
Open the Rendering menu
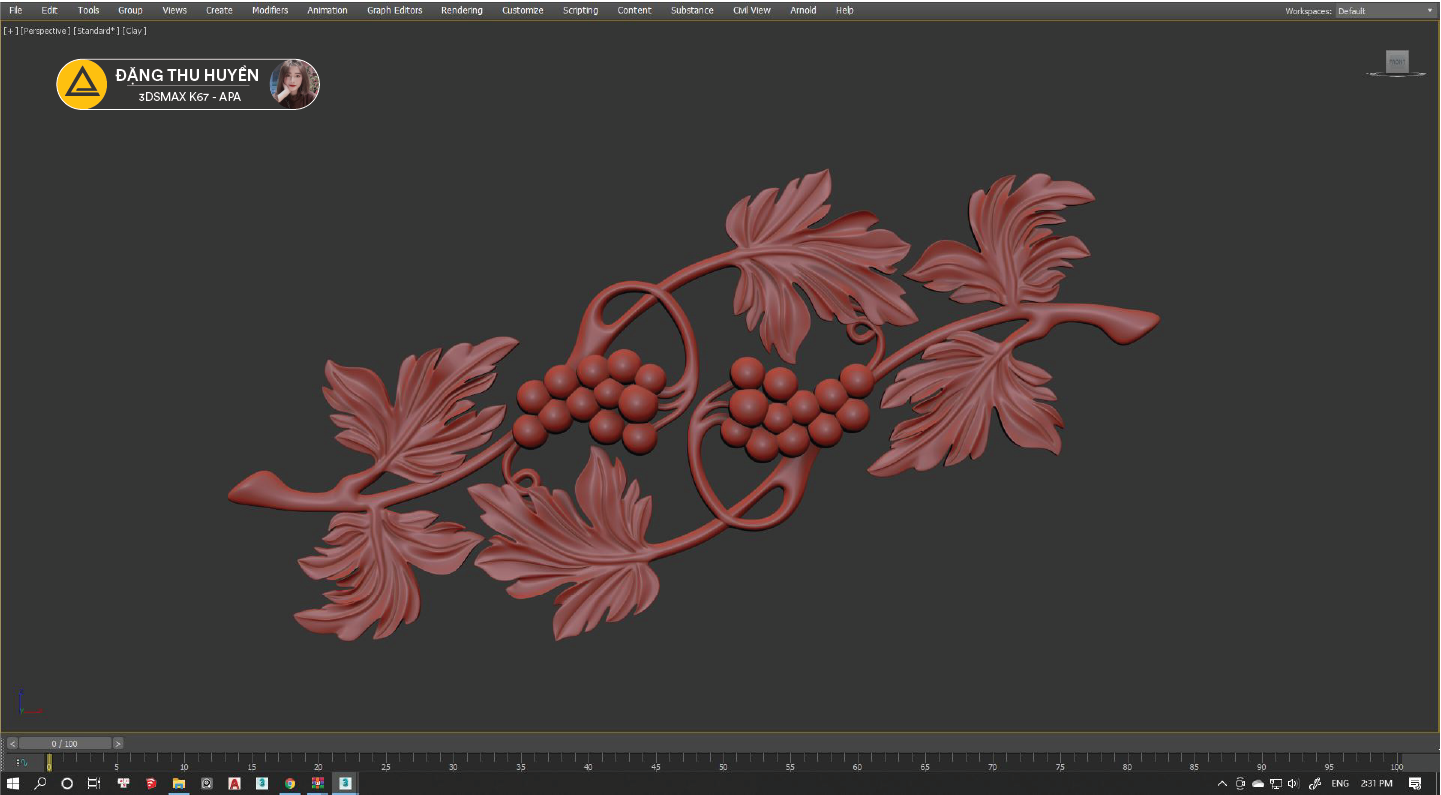coord(461,11)
